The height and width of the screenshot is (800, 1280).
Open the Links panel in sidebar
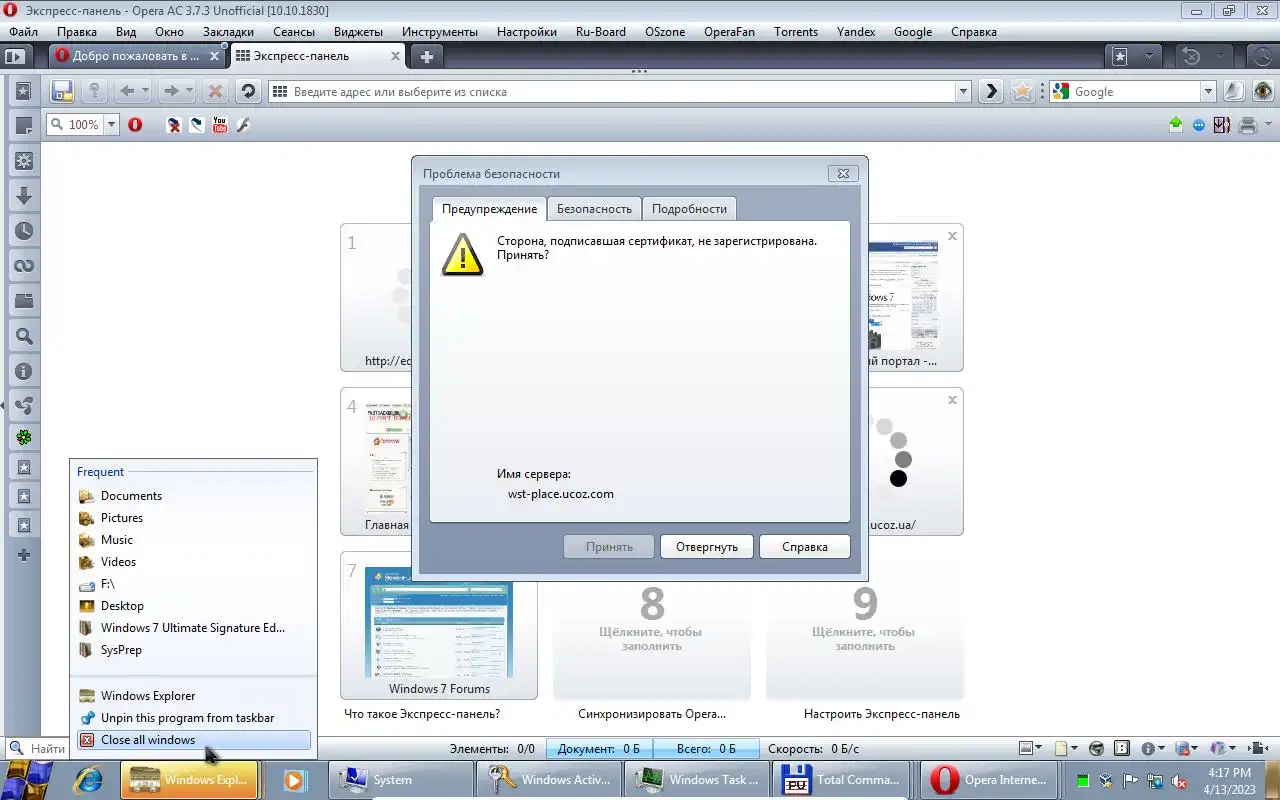click(24, 266)
